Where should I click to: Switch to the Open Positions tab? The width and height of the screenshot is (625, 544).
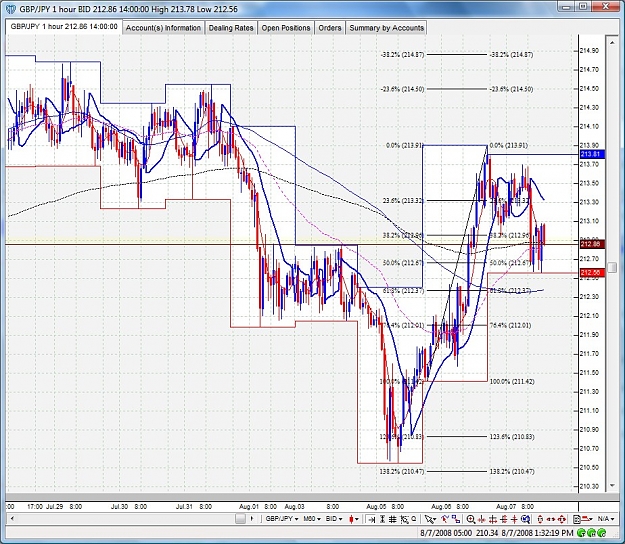click(286, 28)
